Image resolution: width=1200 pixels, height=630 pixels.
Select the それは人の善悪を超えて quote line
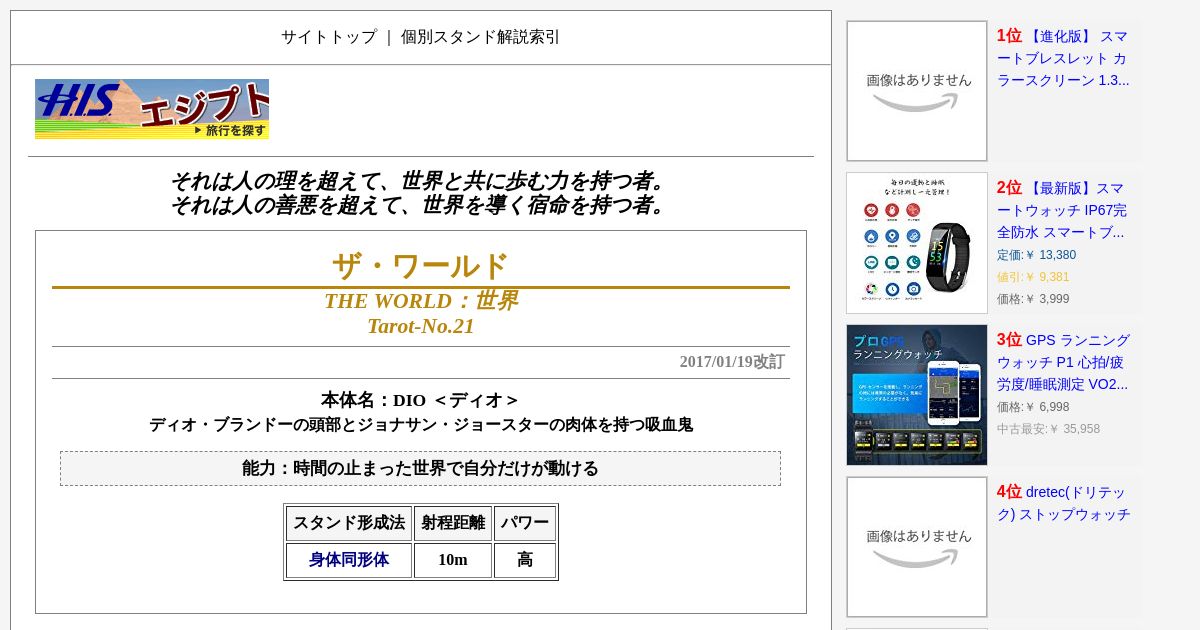420,205
